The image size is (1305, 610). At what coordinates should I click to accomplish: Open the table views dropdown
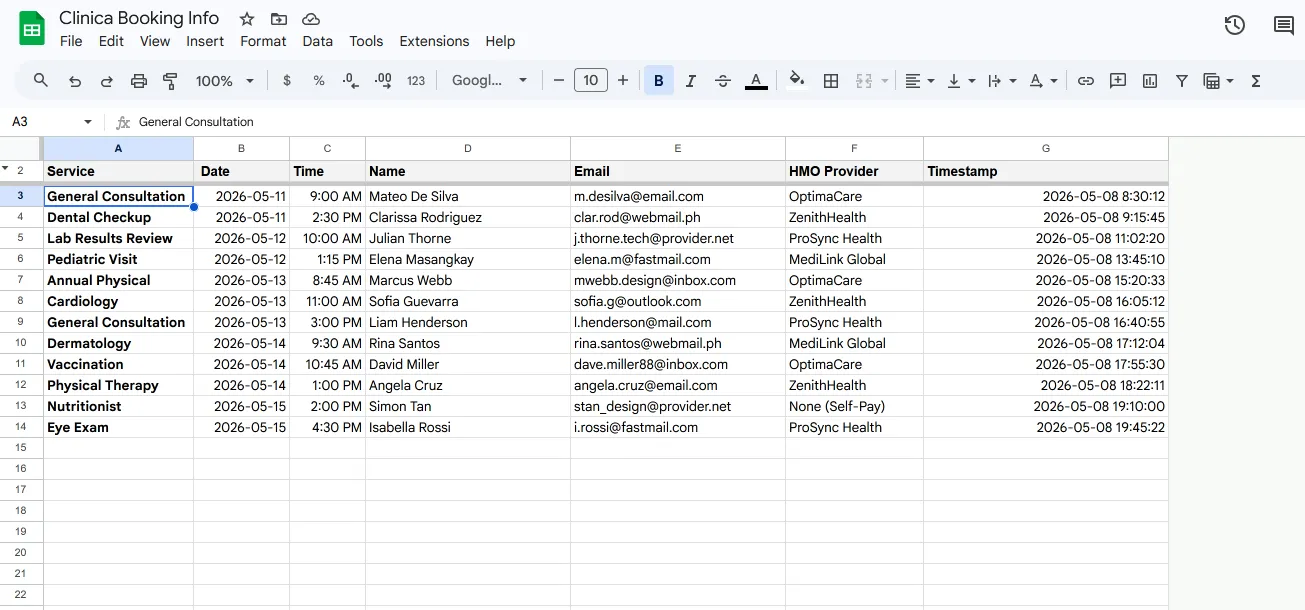click(x=1218, y=81)
